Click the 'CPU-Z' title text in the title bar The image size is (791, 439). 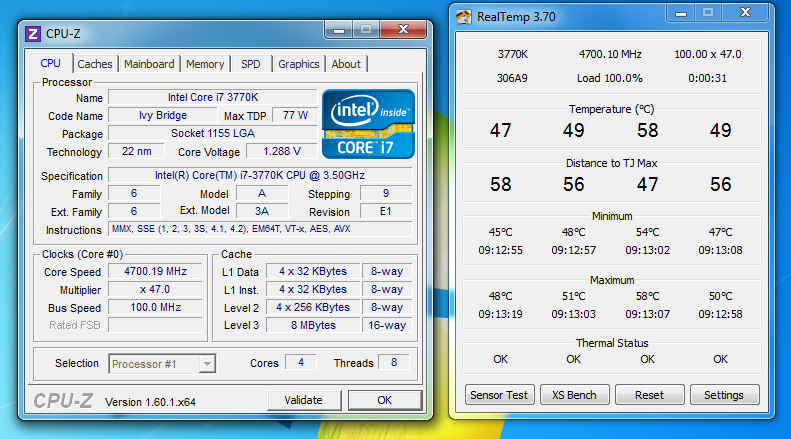[x=63, y=34]
